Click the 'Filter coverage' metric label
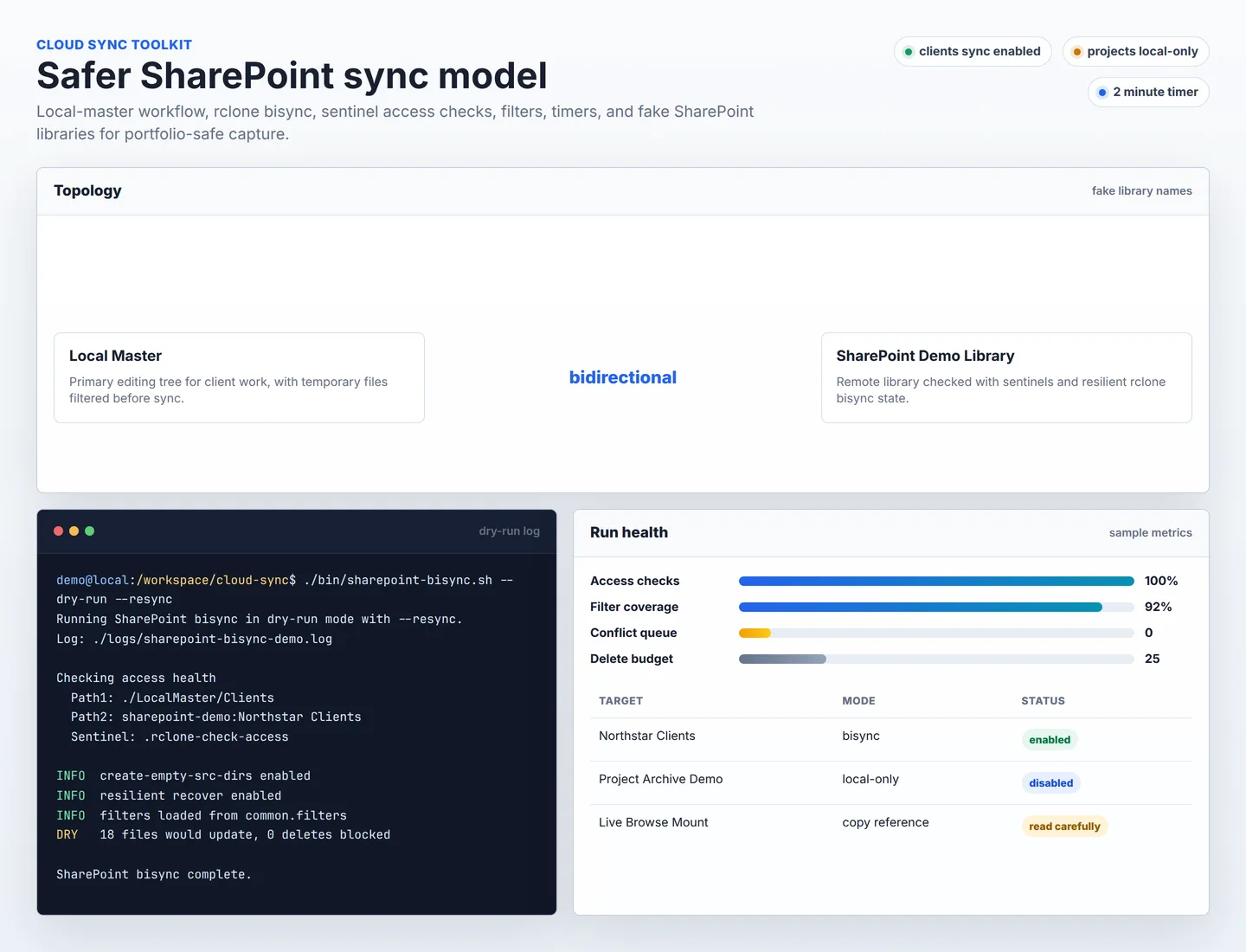The height and width of the screenshot is (952, 1246). (634, 607)
